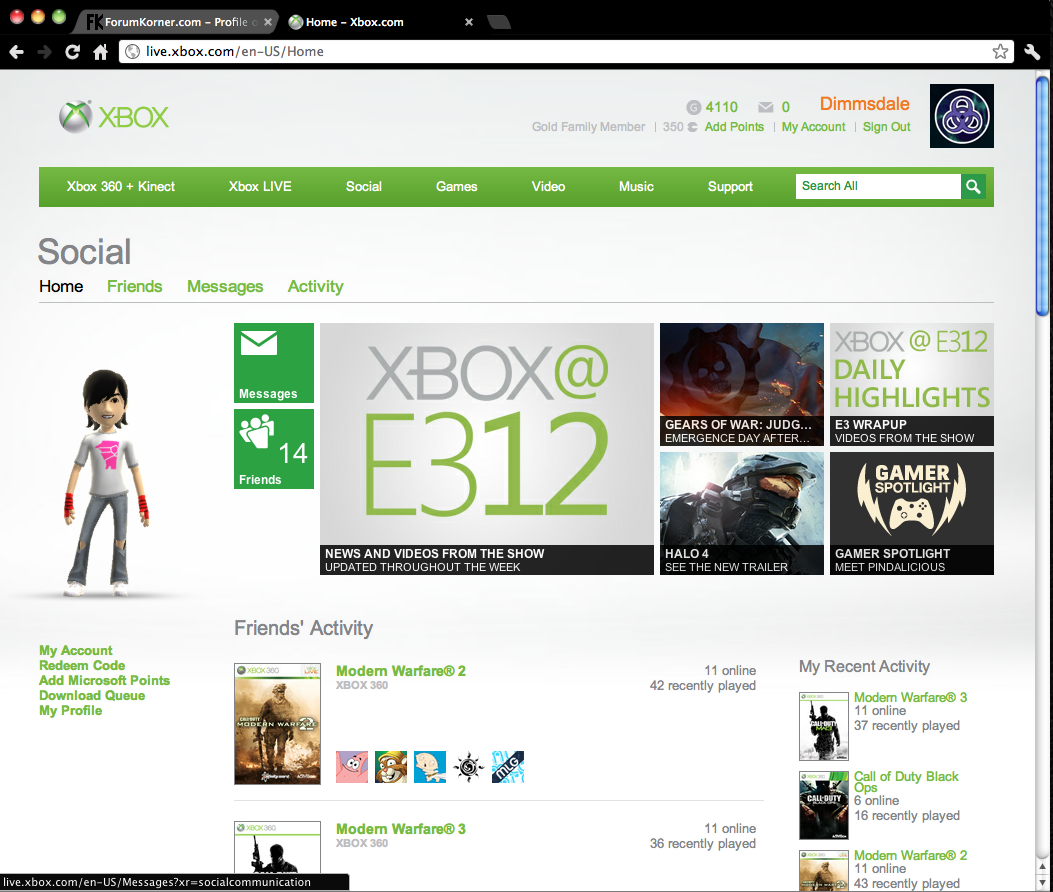Open the green Friends 14 tile

coord(273,449)
